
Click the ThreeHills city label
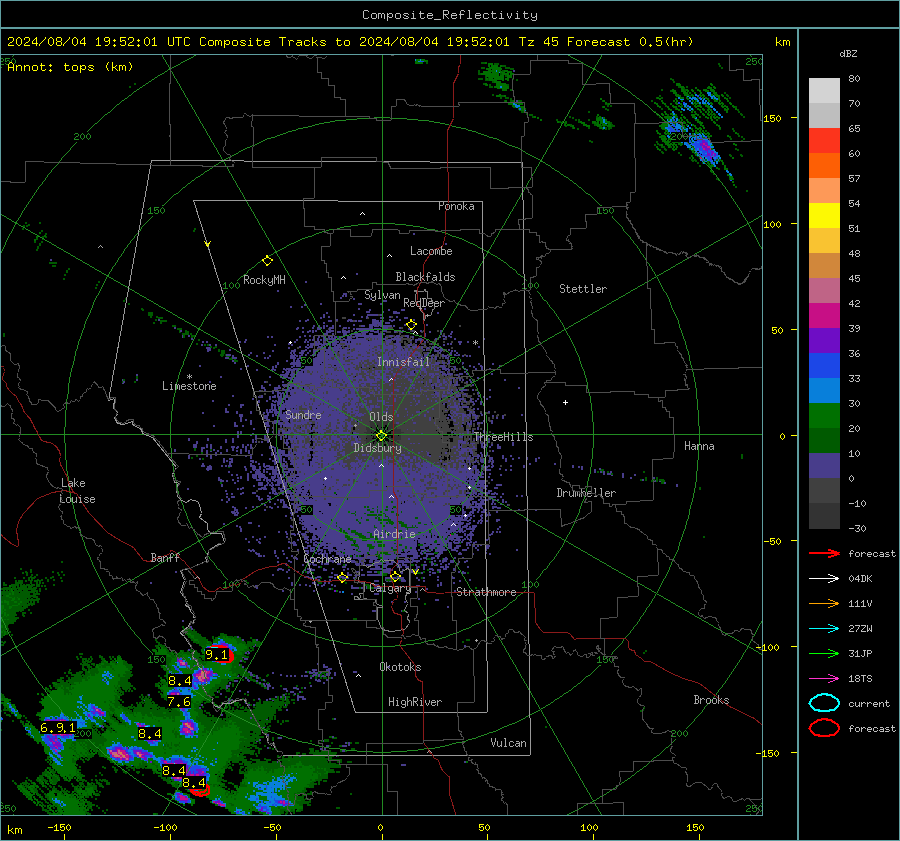503,437
